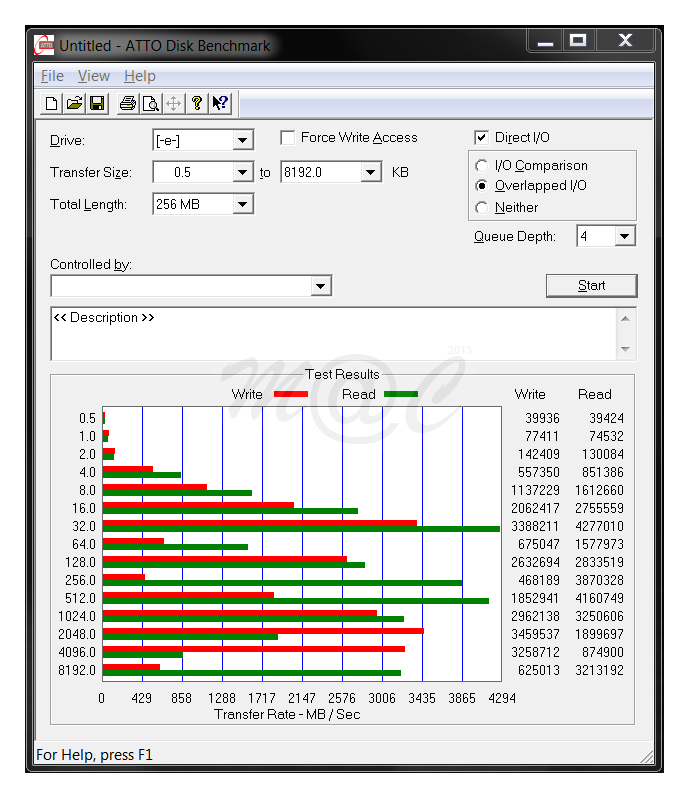Open the Transfer Size minimum dropdown (0.5)
Image resolution: width=689 pixels, height=798 pixels.
(243, 172)
